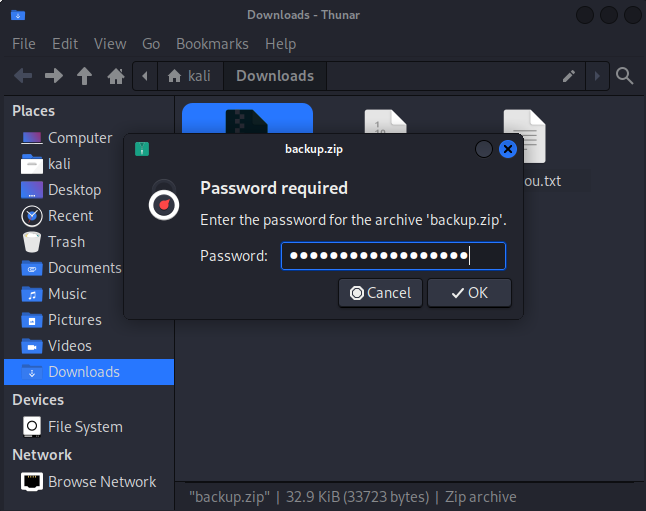Open the File menu
646x511 pixels.
(x=23, y=44)
